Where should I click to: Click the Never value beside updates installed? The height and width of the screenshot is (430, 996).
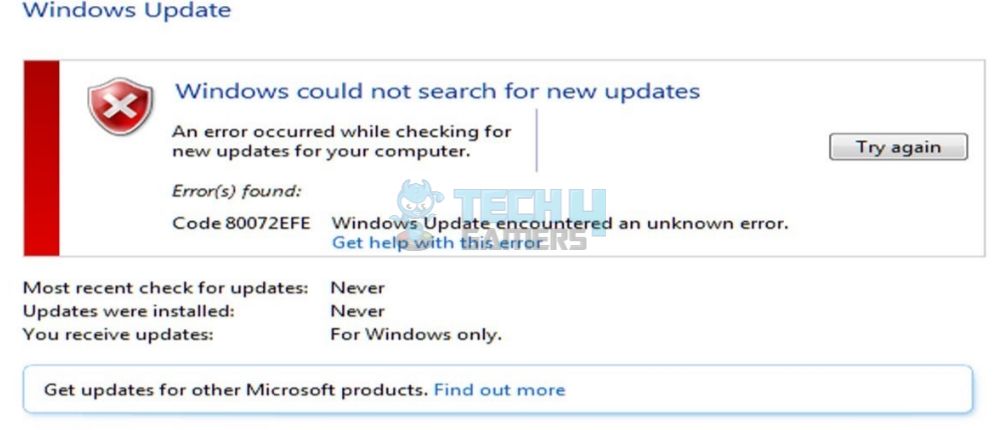point(358,311)
